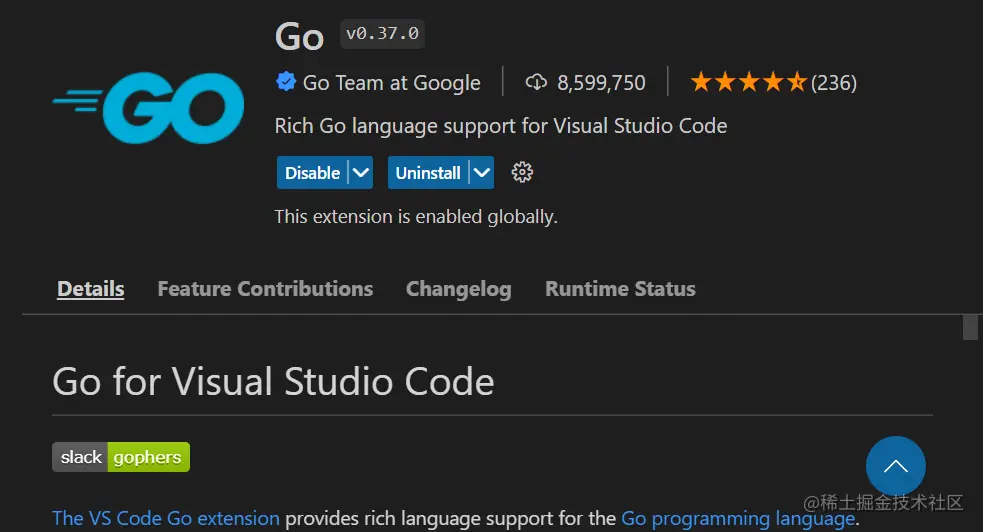Click the v0.37.0 version label
The image size is (983, 532).
point(382,34)
